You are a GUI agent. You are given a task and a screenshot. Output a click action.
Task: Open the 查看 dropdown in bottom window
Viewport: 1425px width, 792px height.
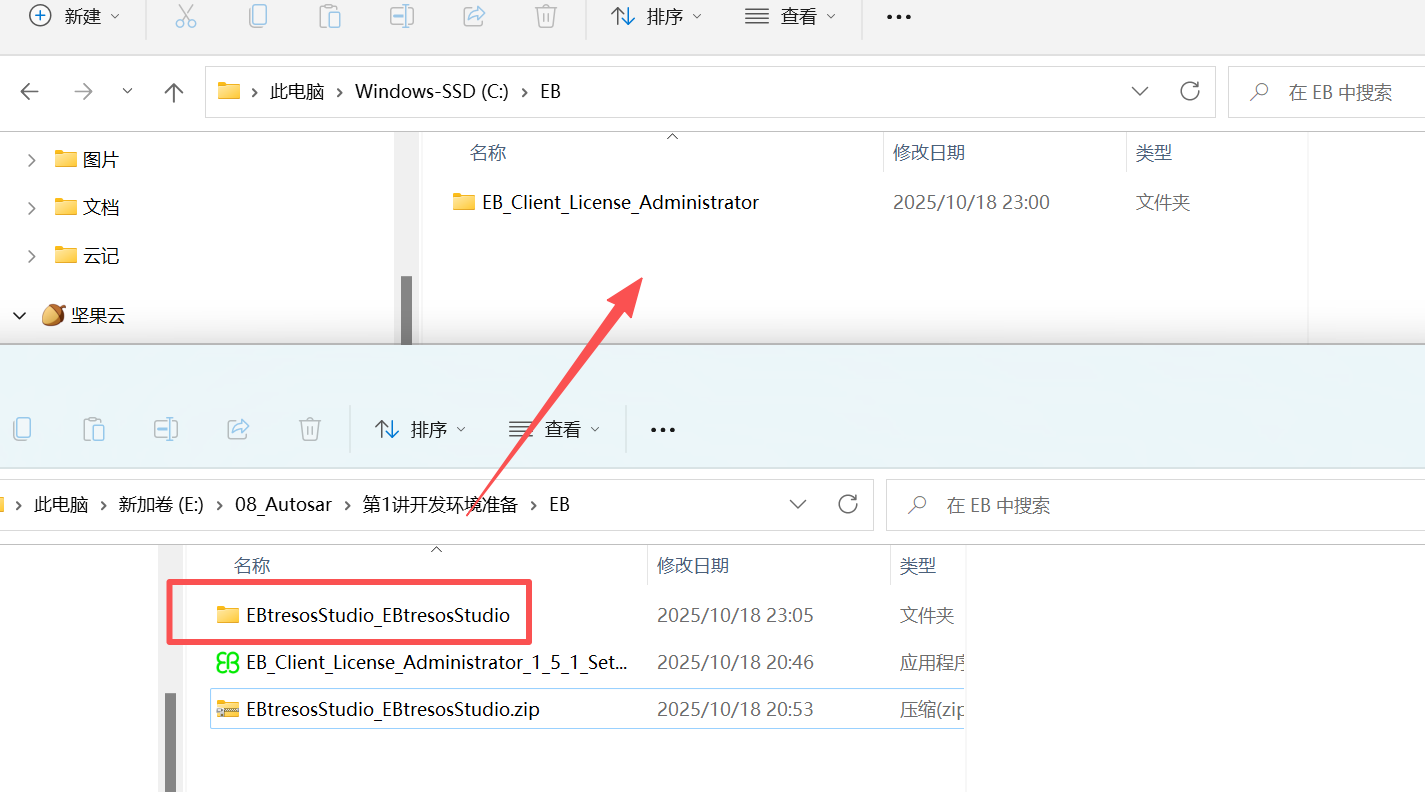(x=554, y=429)
